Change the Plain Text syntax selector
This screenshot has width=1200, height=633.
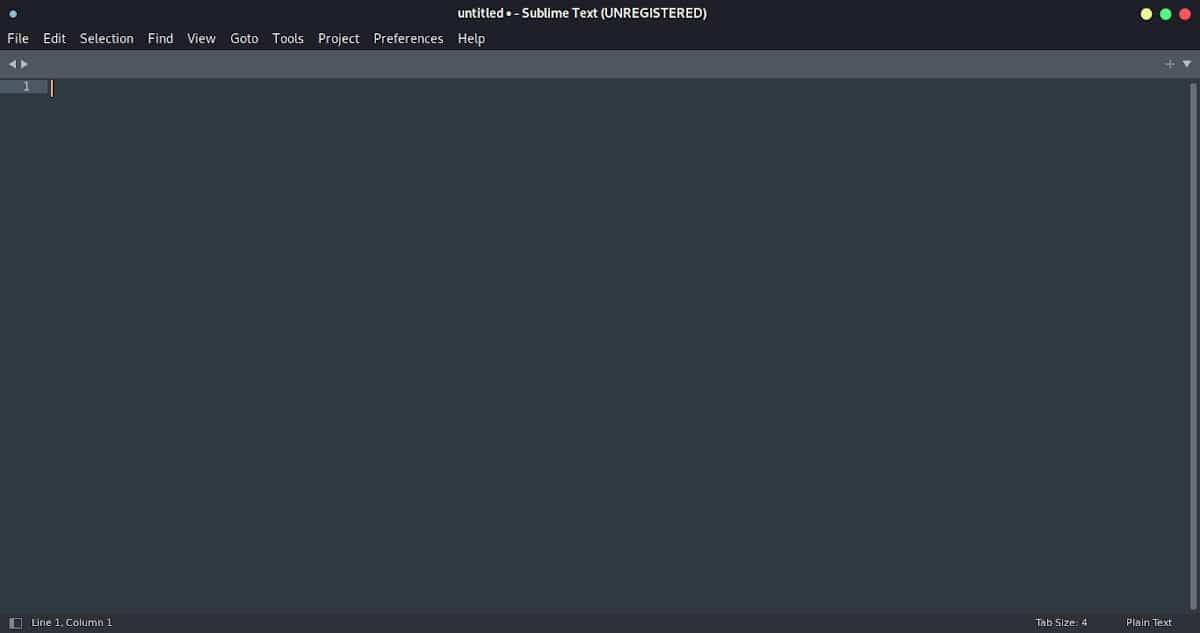tap(1149, 623)
